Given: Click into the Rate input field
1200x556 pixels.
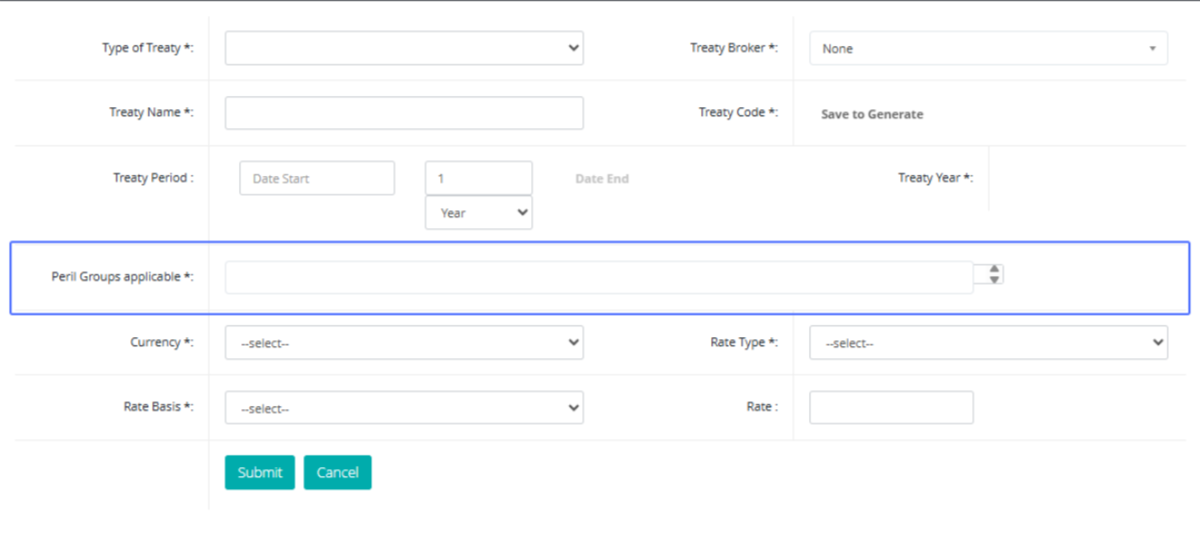Looking at the screenshot, I should [x=890, y=408].
